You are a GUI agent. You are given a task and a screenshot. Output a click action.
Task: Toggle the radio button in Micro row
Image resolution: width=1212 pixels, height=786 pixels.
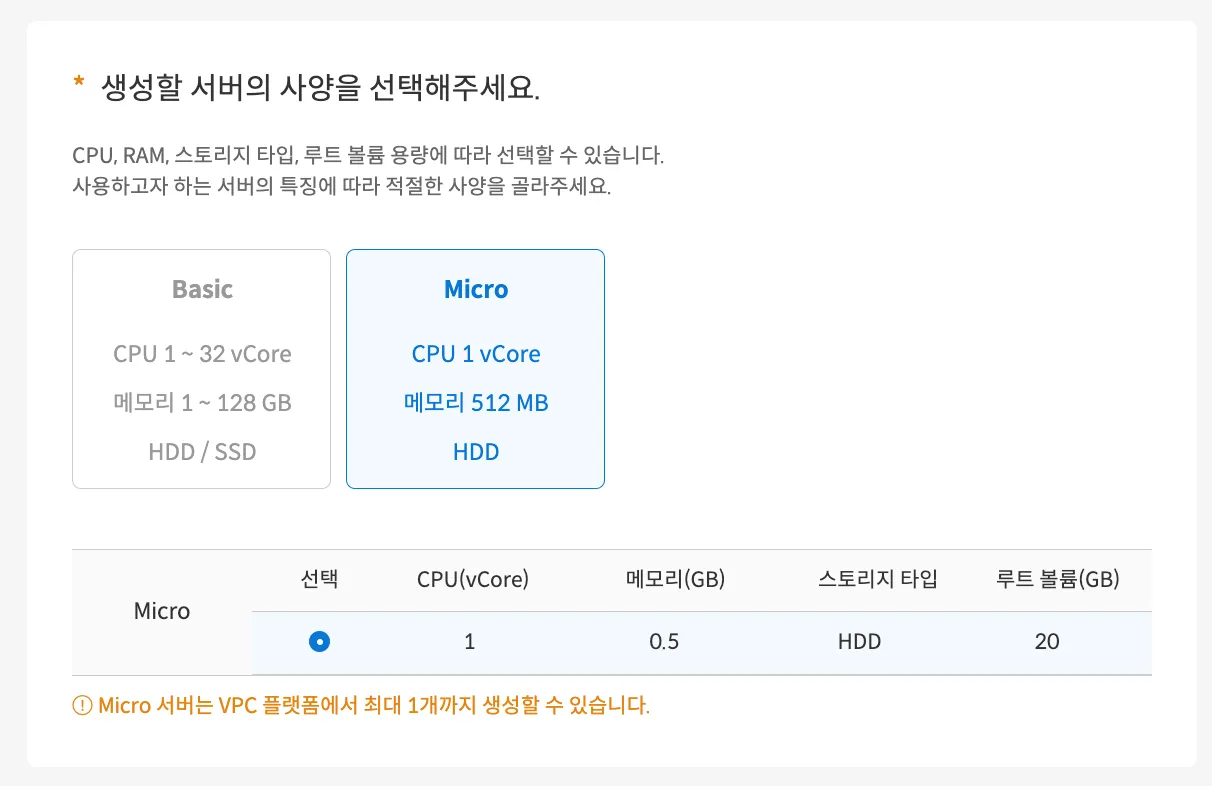(319, 642)
